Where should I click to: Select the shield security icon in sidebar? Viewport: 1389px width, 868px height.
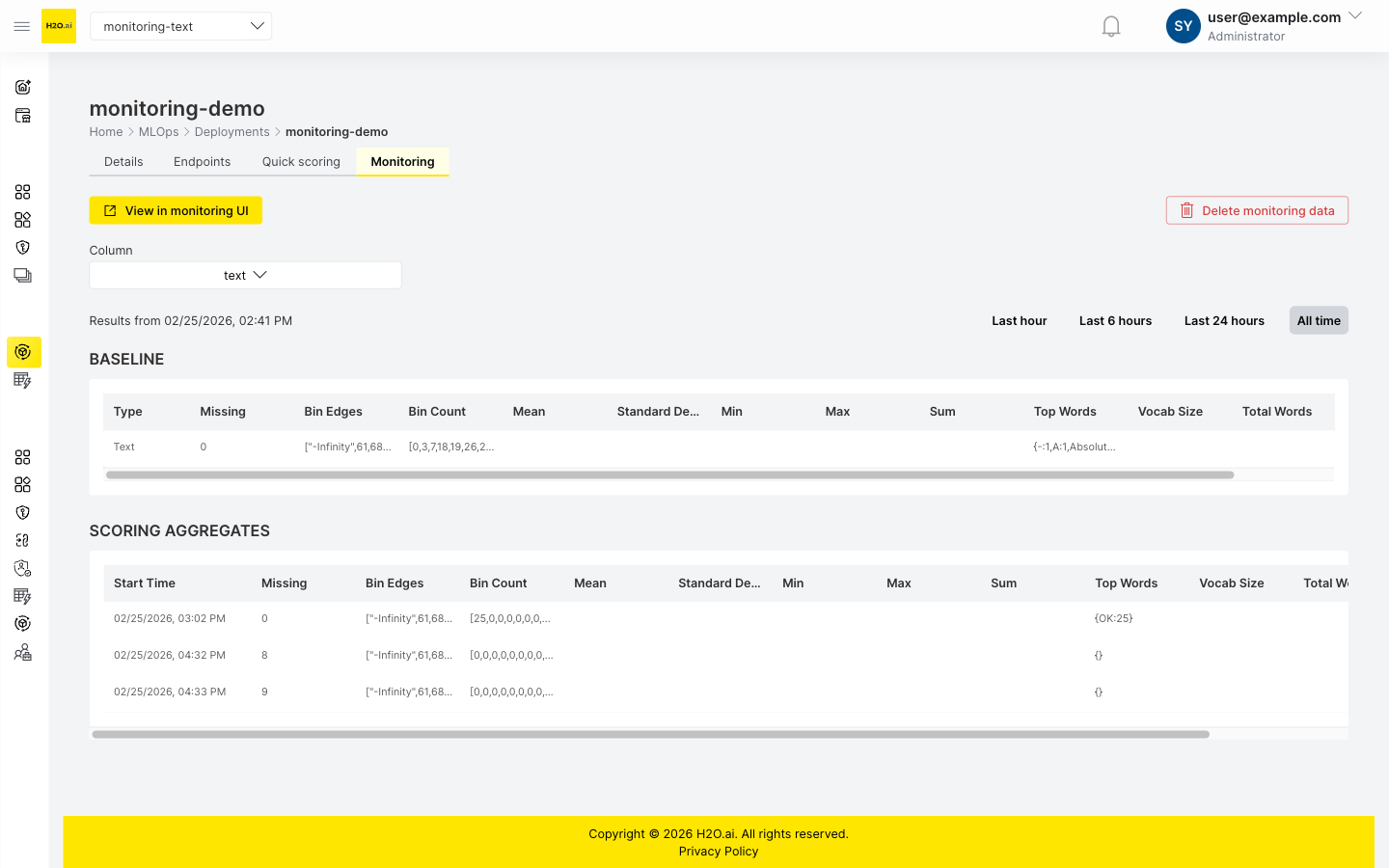click(22, 247)
